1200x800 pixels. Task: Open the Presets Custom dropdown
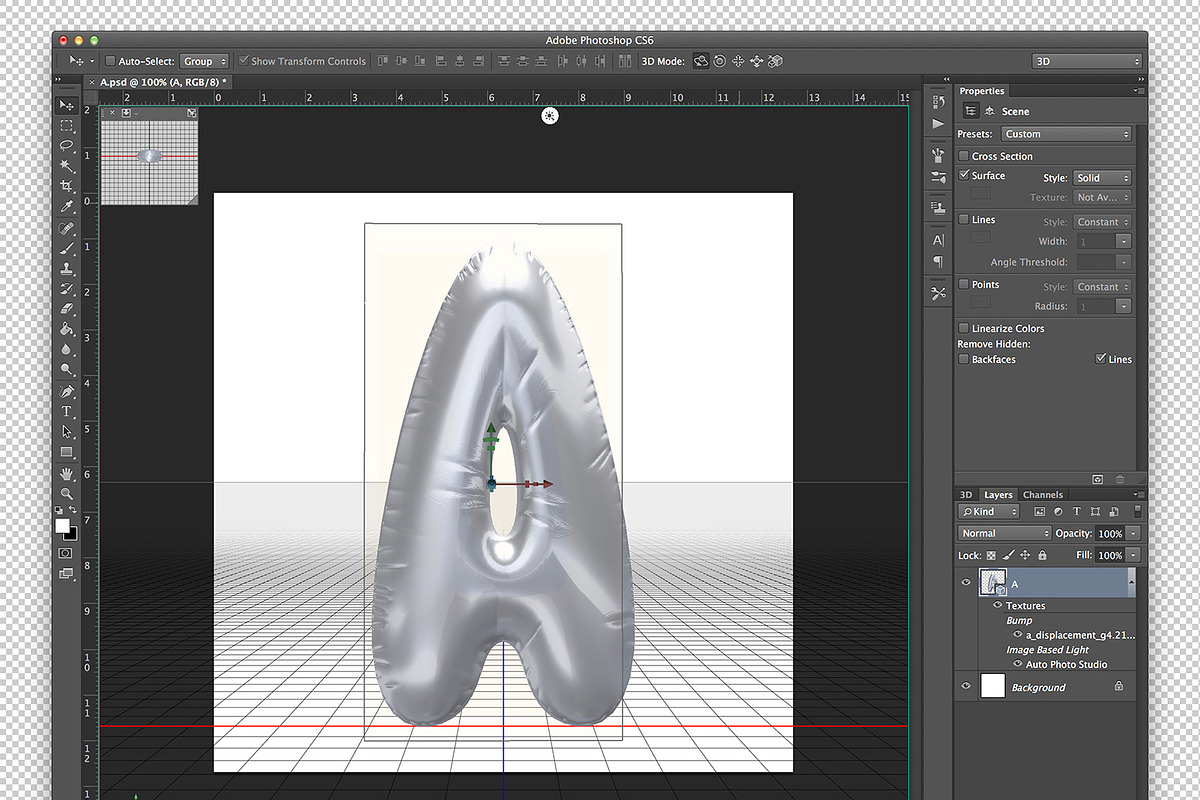(1065, 134)
